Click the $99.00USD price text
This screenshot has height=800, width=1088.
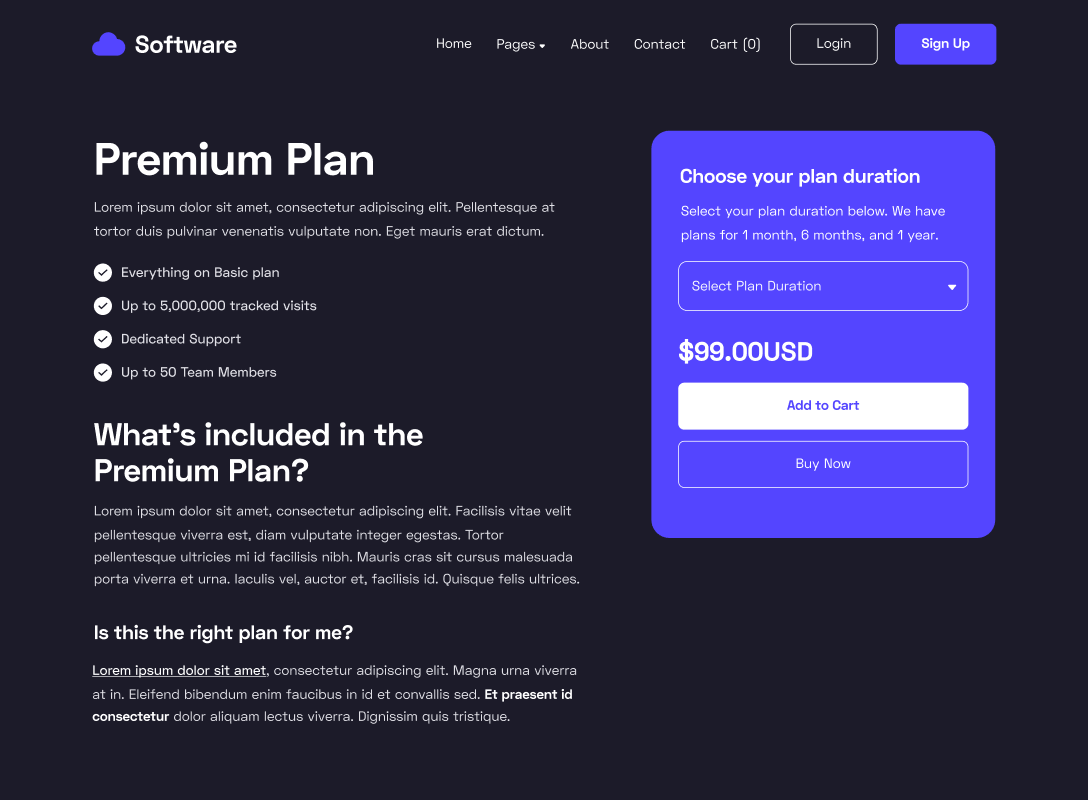(x=746, y=351)
